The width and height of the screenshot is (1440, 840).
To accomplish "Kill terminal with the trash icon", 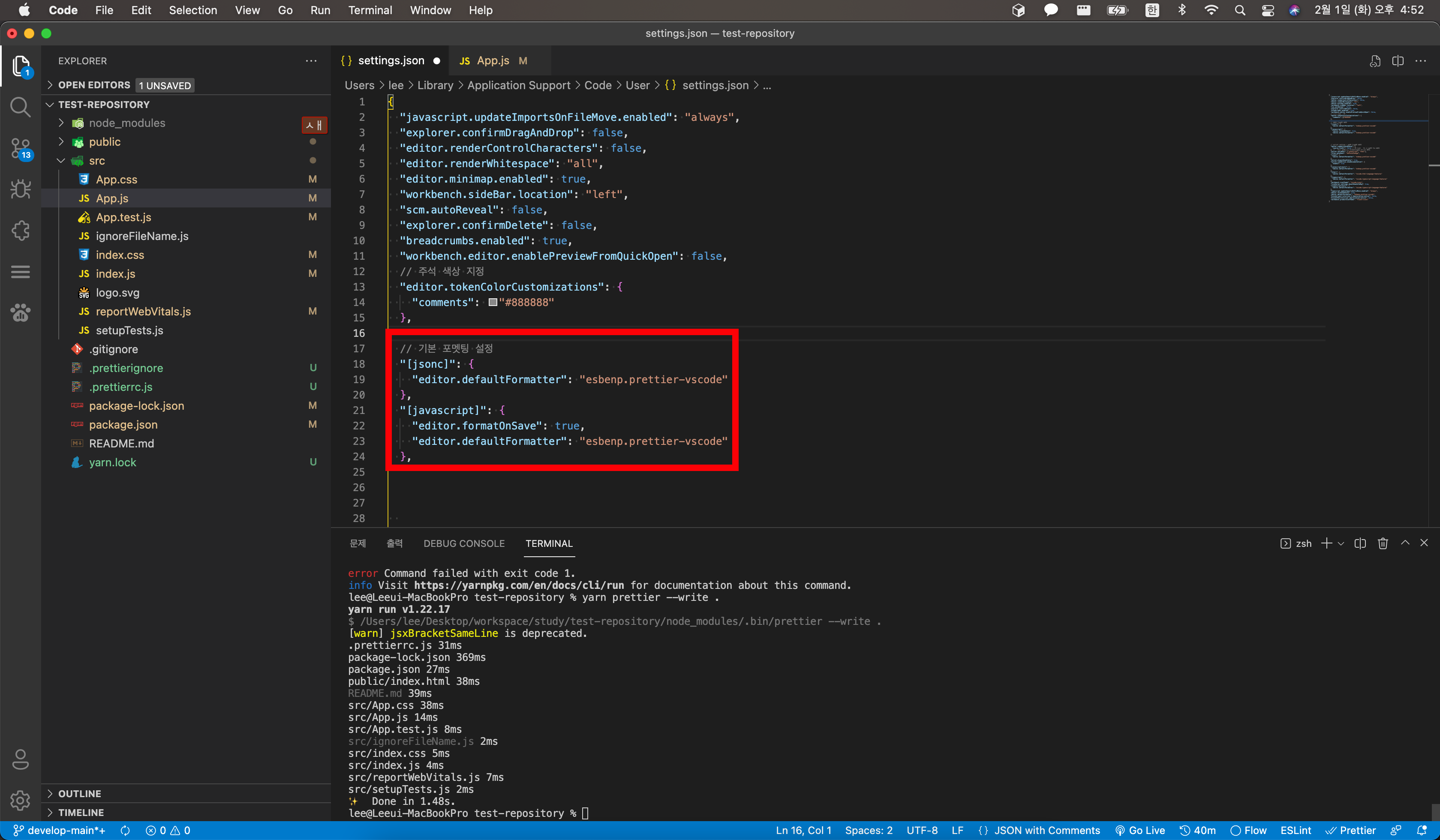I will click(x=1382, y=543).
